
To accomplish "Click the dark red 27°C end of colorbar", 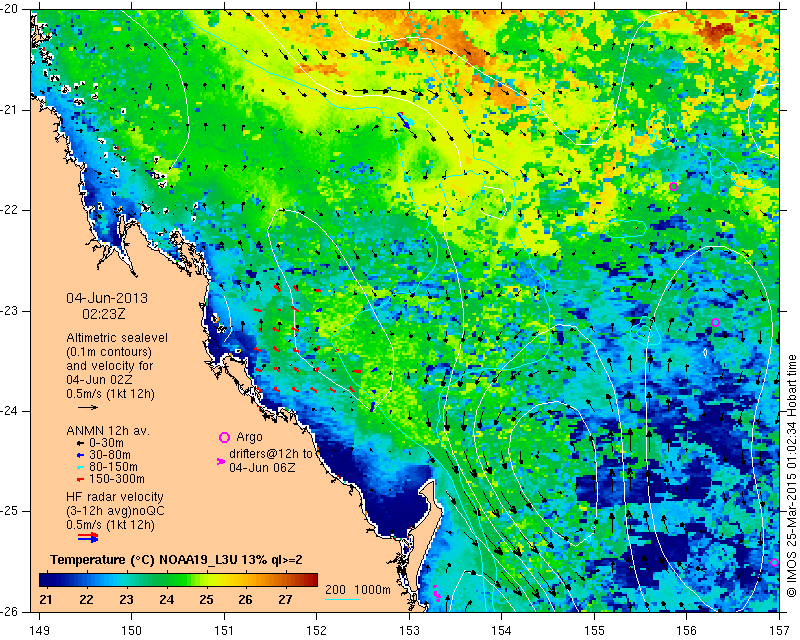I will (x=311, y=580).
